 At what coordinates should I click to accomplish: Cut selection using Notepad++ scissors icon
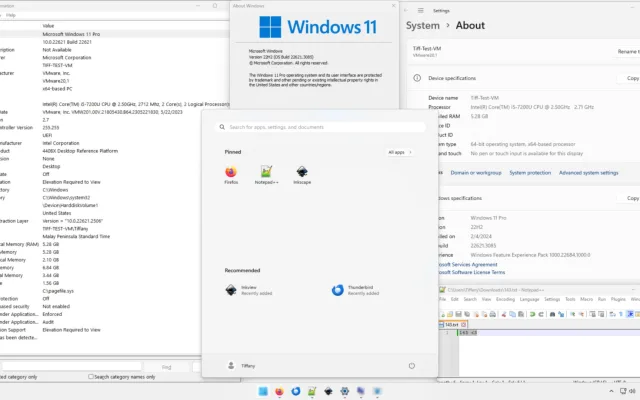pyautogui.click(x=504, y=314)
